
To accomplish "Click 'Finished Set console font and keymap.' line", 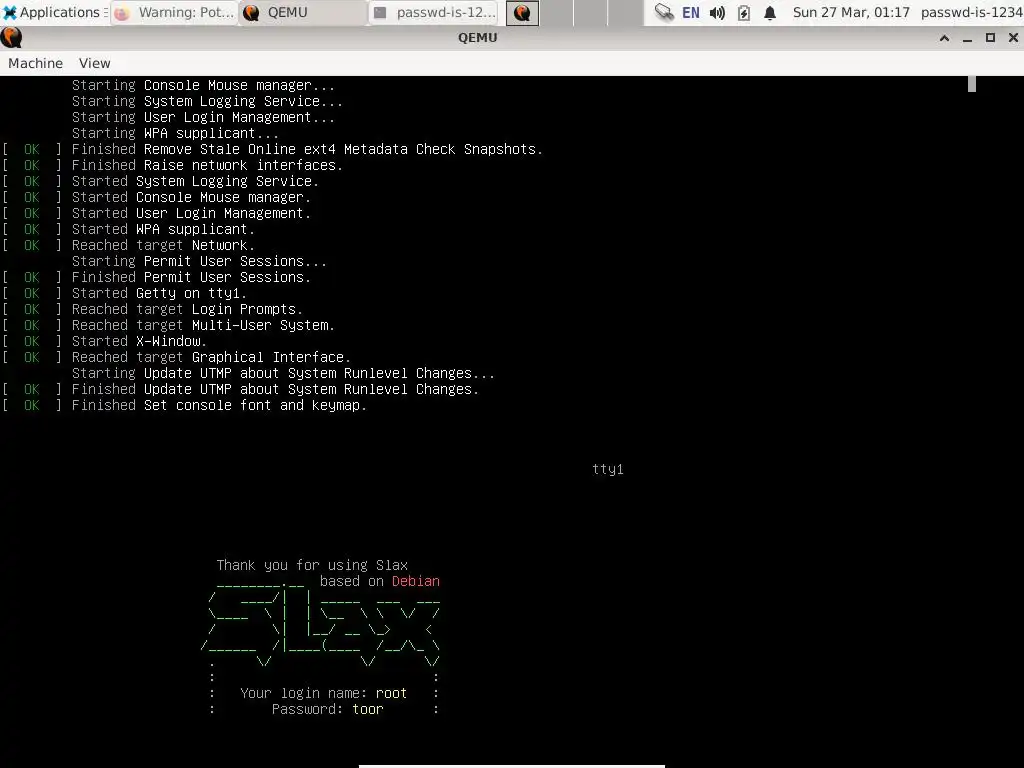I will (219, 405).
